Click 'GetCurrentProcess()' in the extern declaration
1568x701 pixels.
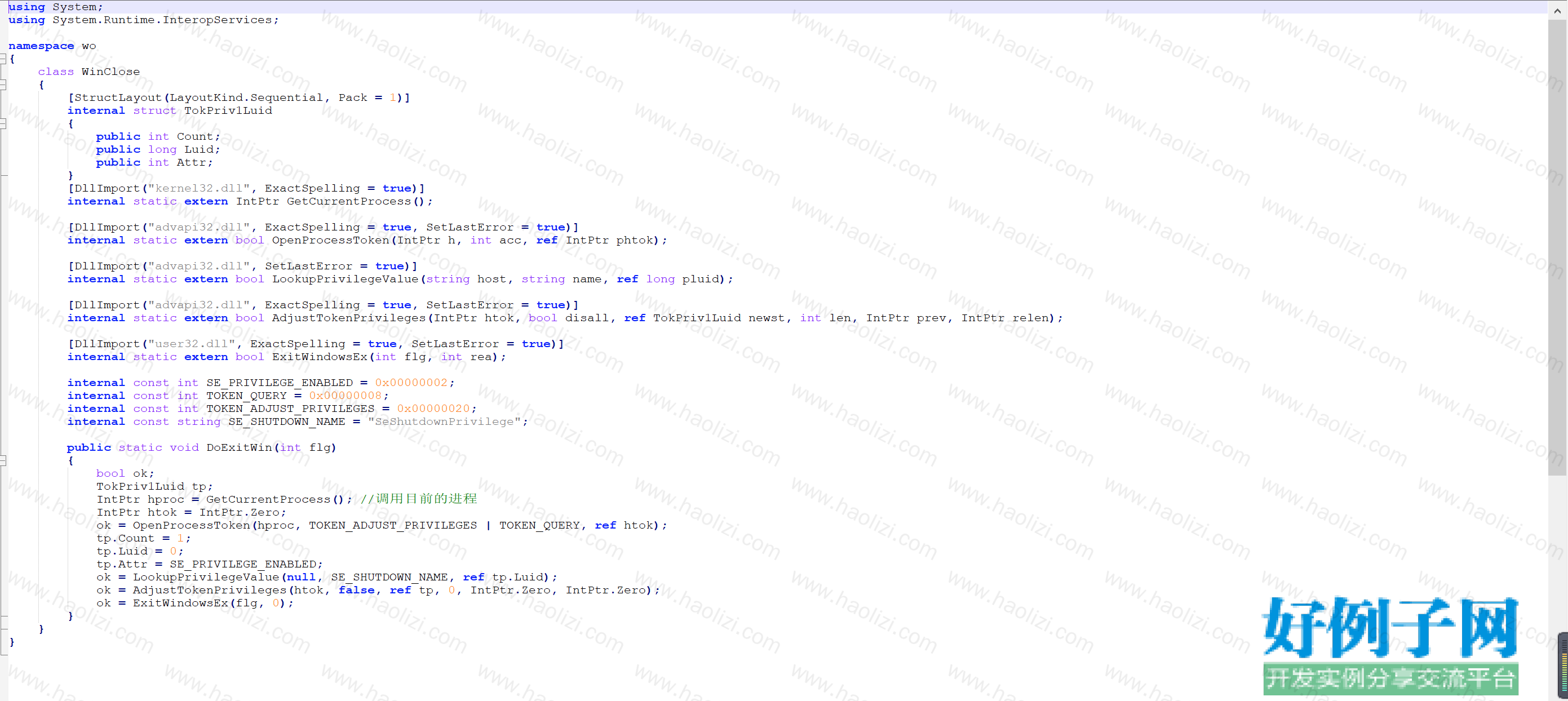click(356, 201)
